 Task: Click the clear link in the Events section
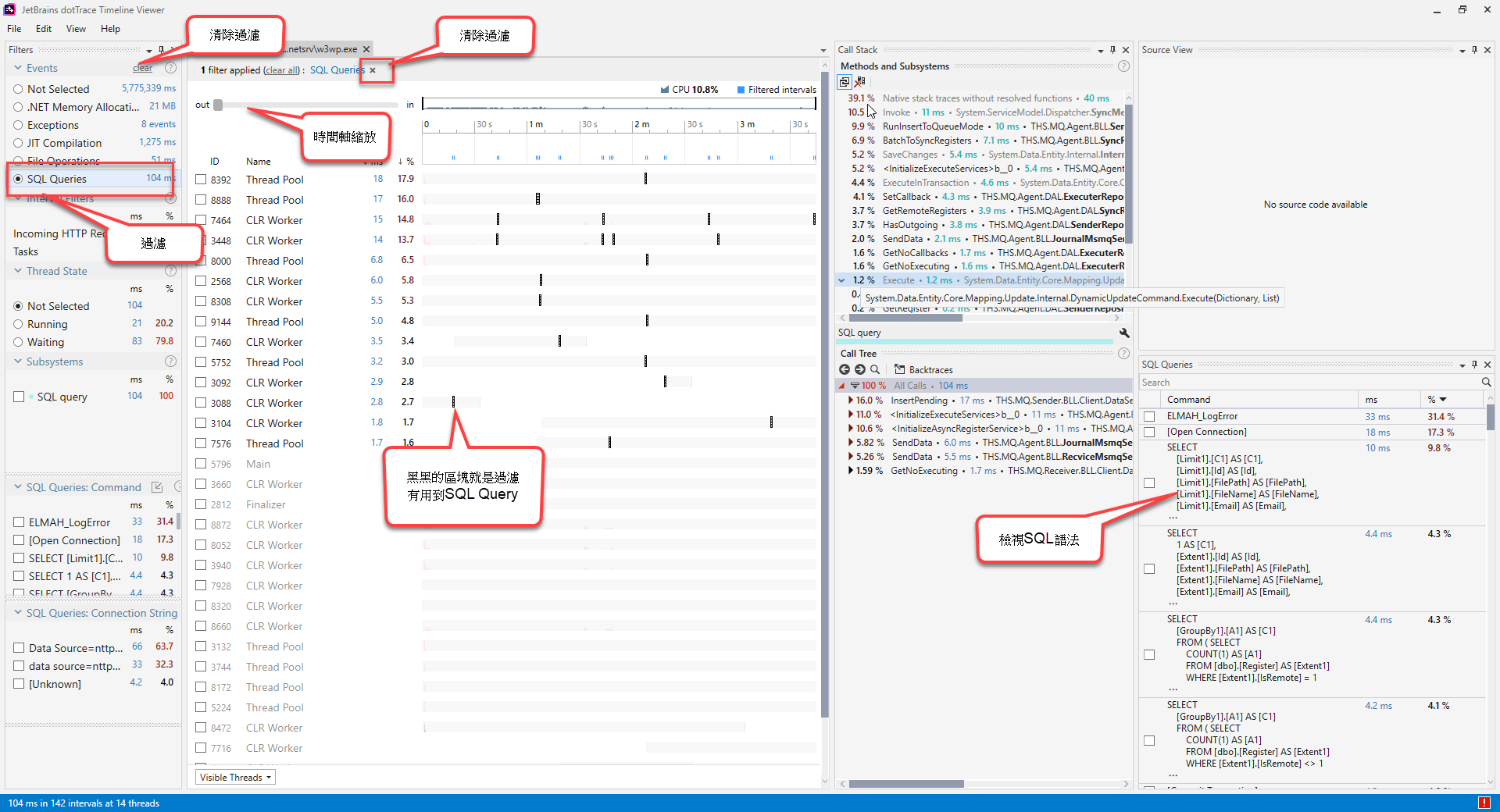141,68
